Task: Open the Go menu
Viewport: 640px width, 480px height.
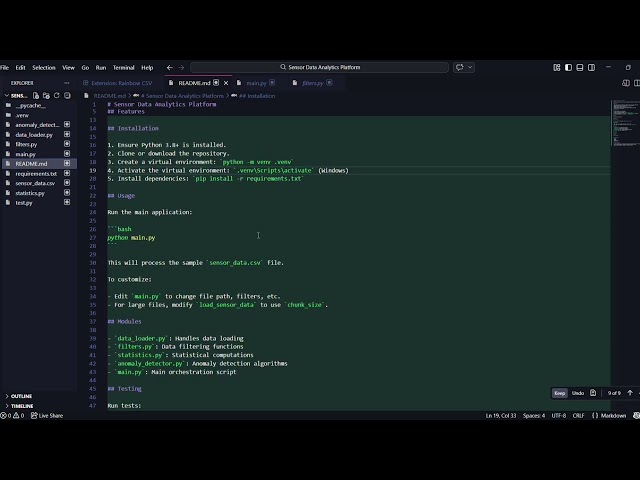Action: click(x=85, y=67)
